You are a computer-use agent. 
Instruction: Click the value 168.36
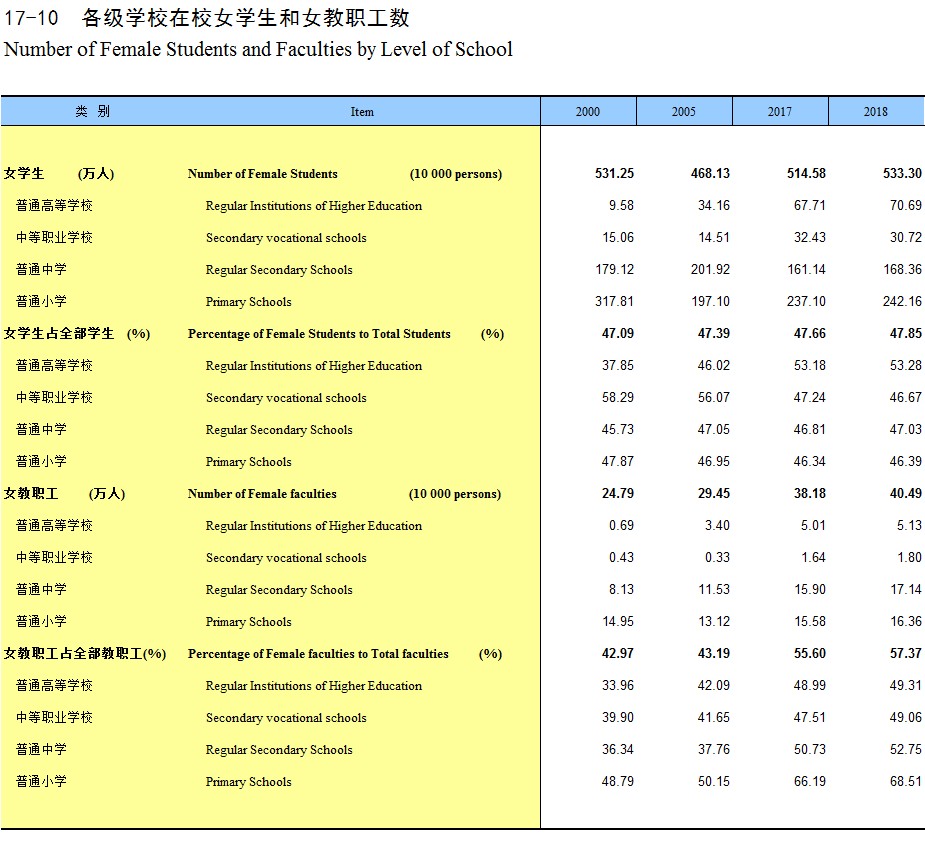pos(903,270)
